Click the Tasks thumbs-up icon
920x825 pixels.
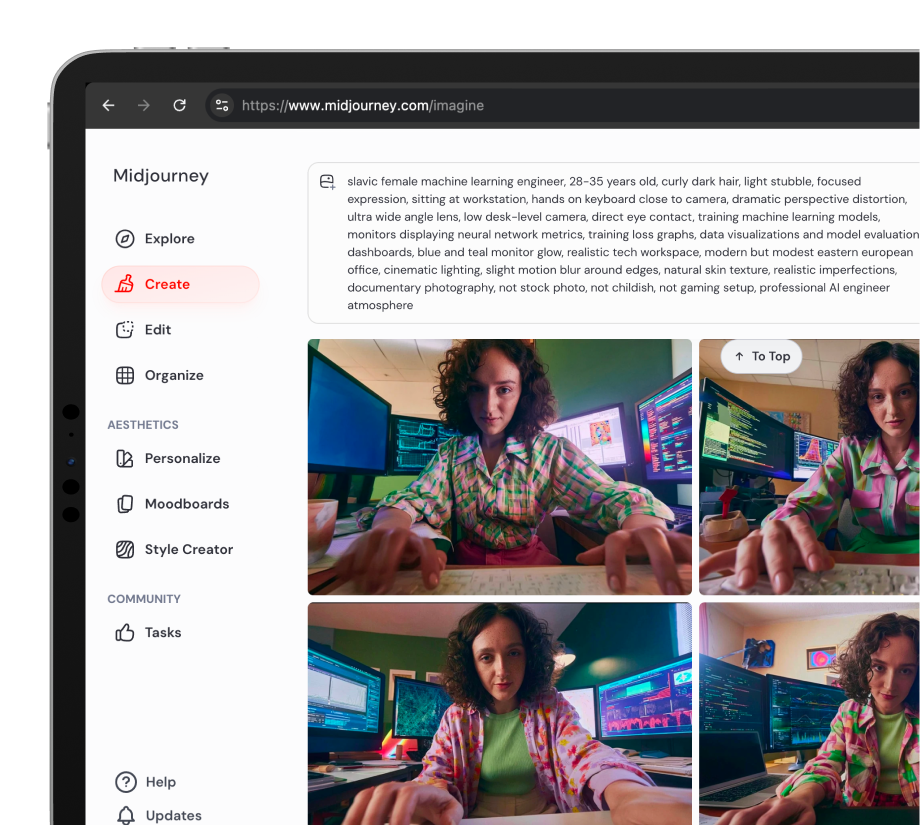coord(124,633)
